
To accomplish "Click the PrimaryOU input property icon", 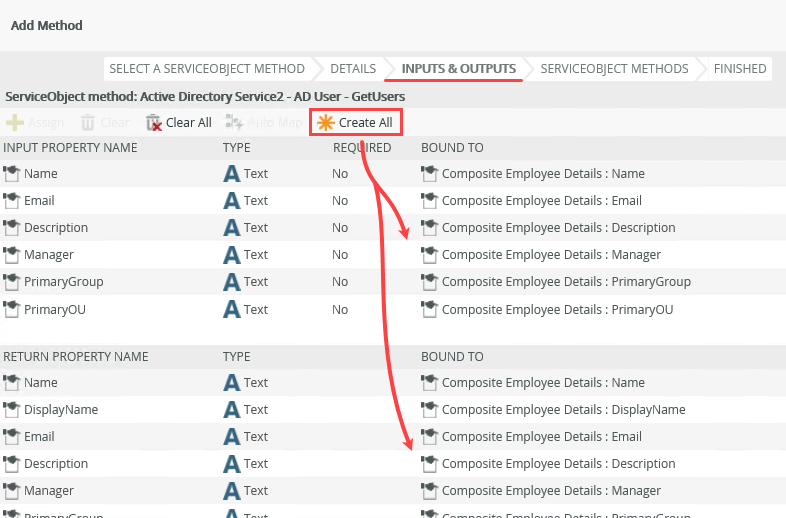I will (x=12, y=309).
